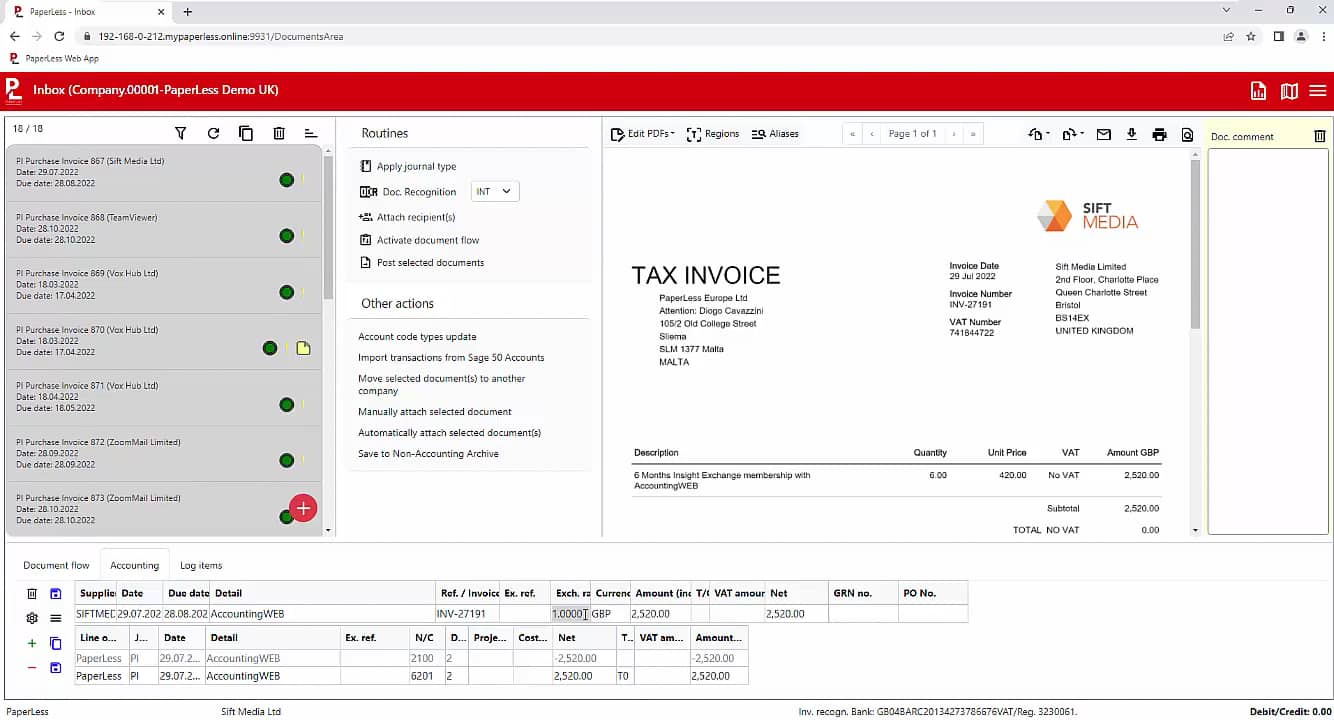Download the displayed PDF document

(x=1132, y=134)
